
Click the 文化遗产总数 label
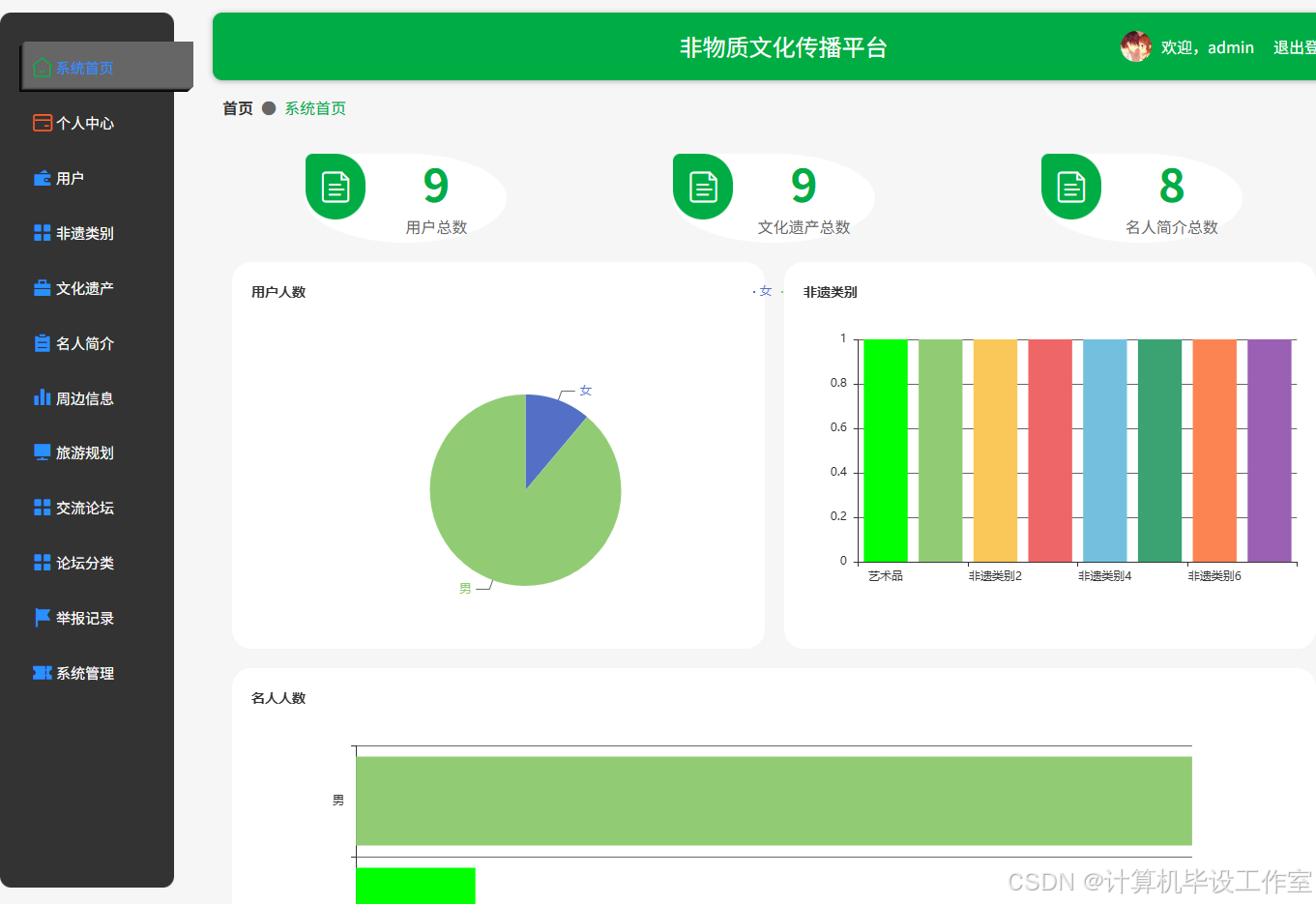804,227
